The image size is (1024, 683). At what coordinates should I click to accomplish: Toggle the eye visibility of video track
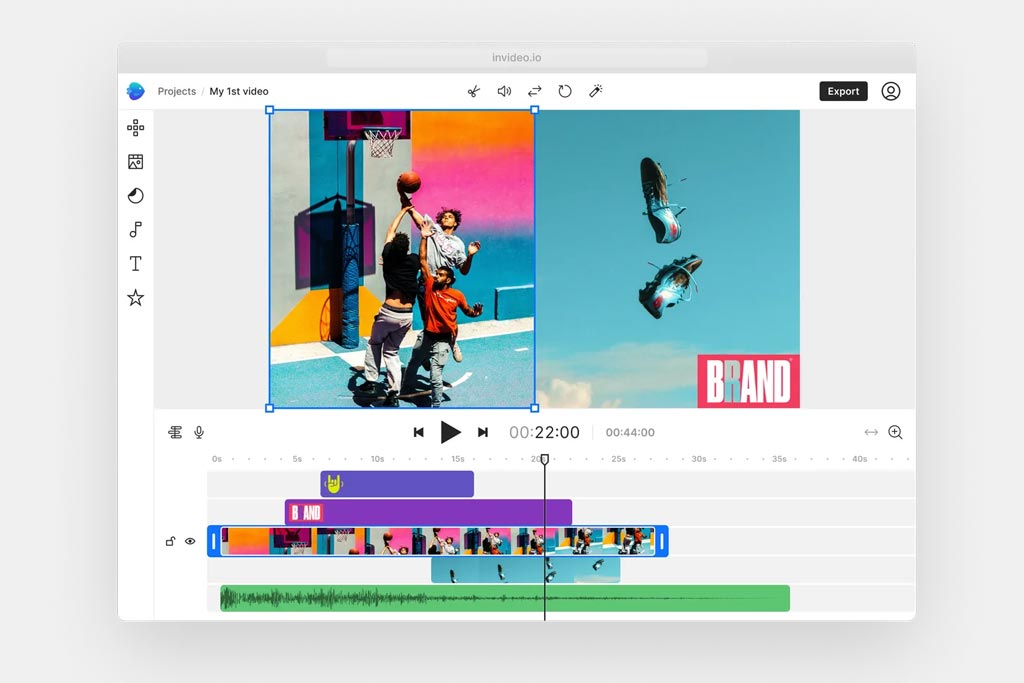(x=190, y=541)
